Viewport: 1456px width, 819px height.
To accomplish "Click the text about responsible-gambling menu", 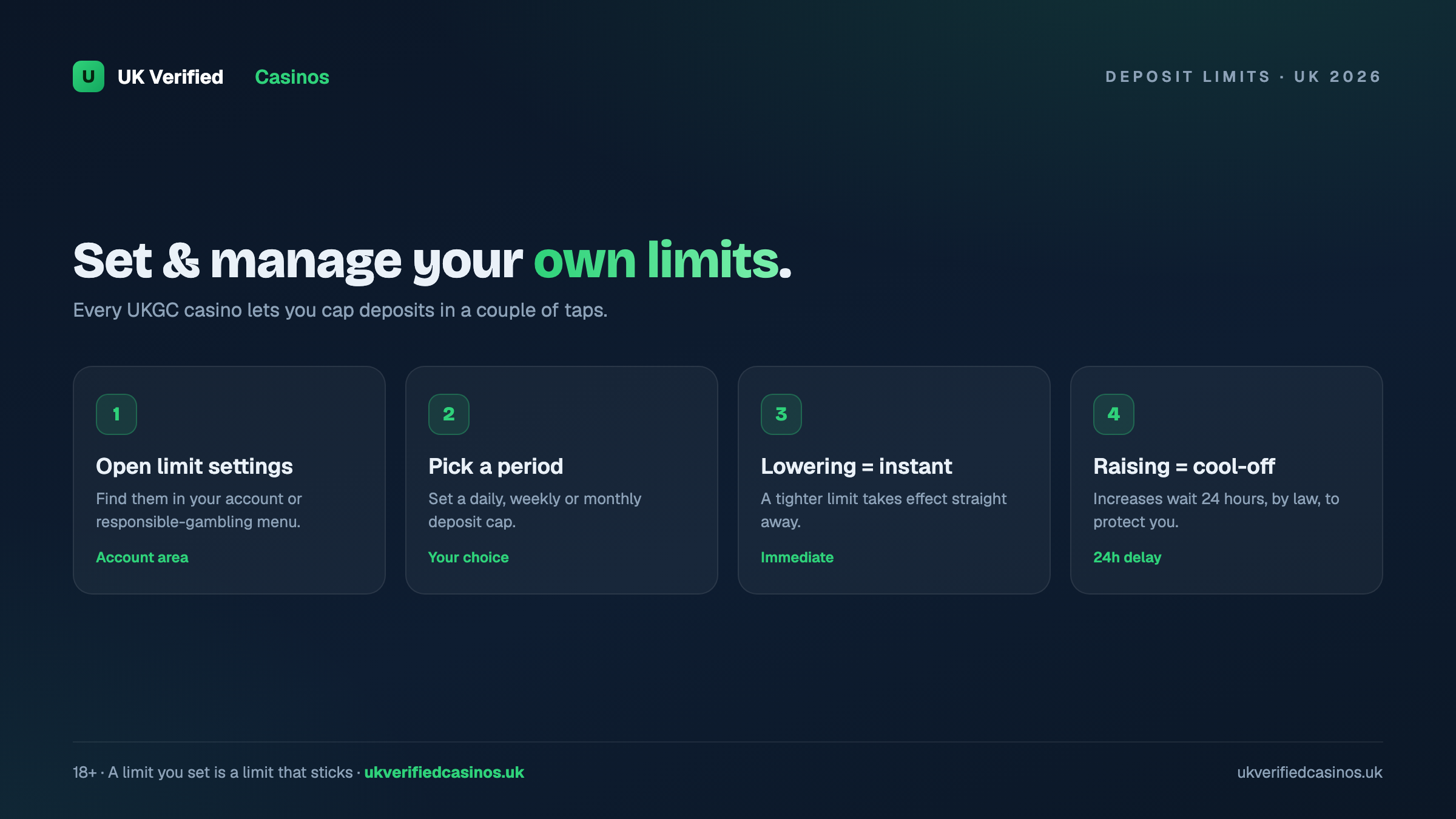I will coord(199,510).
